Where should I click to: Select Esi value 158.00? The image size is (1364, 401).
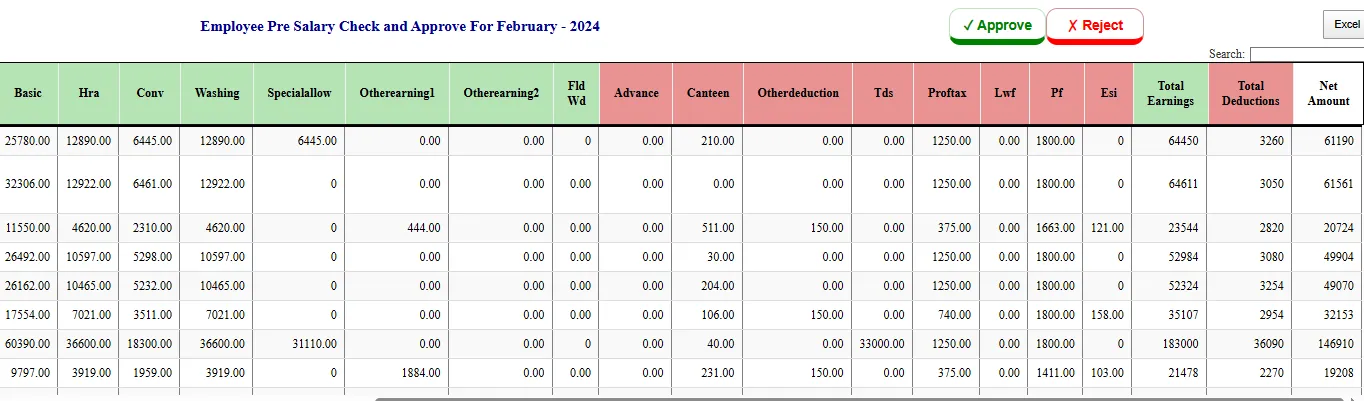click(1107, 315)
